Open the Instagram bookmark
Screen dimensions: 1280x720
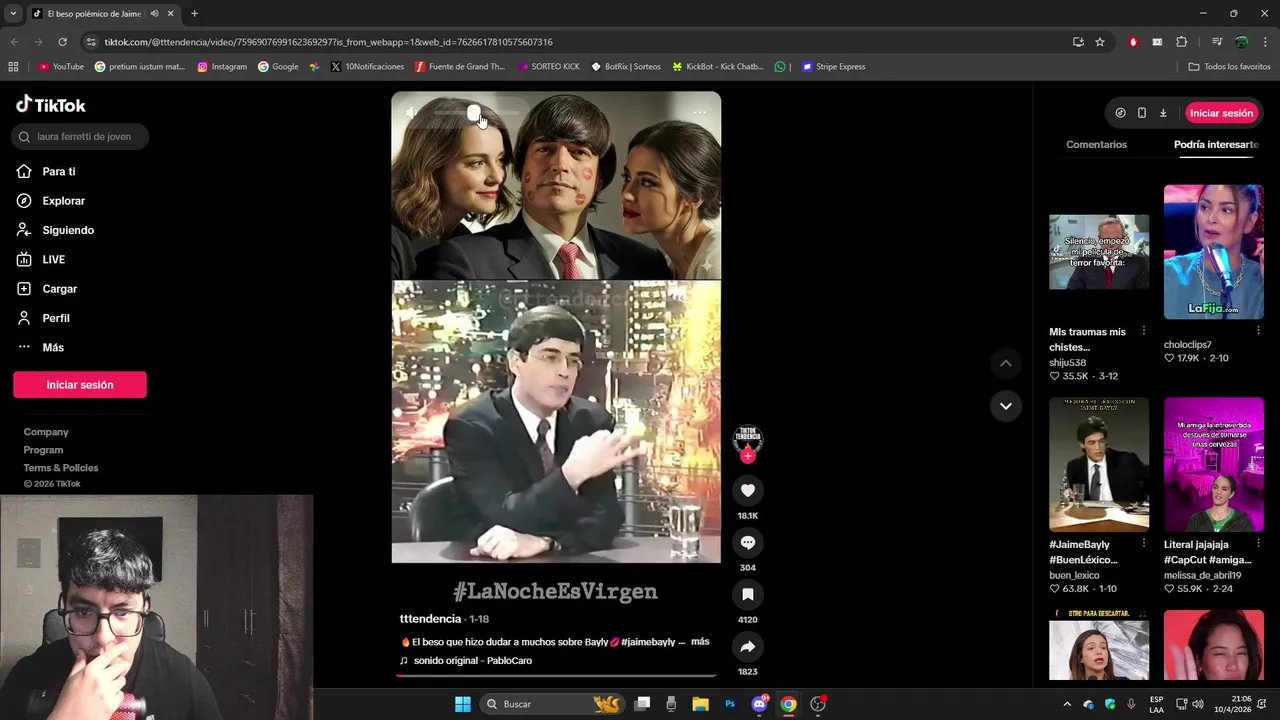point(222,67)
